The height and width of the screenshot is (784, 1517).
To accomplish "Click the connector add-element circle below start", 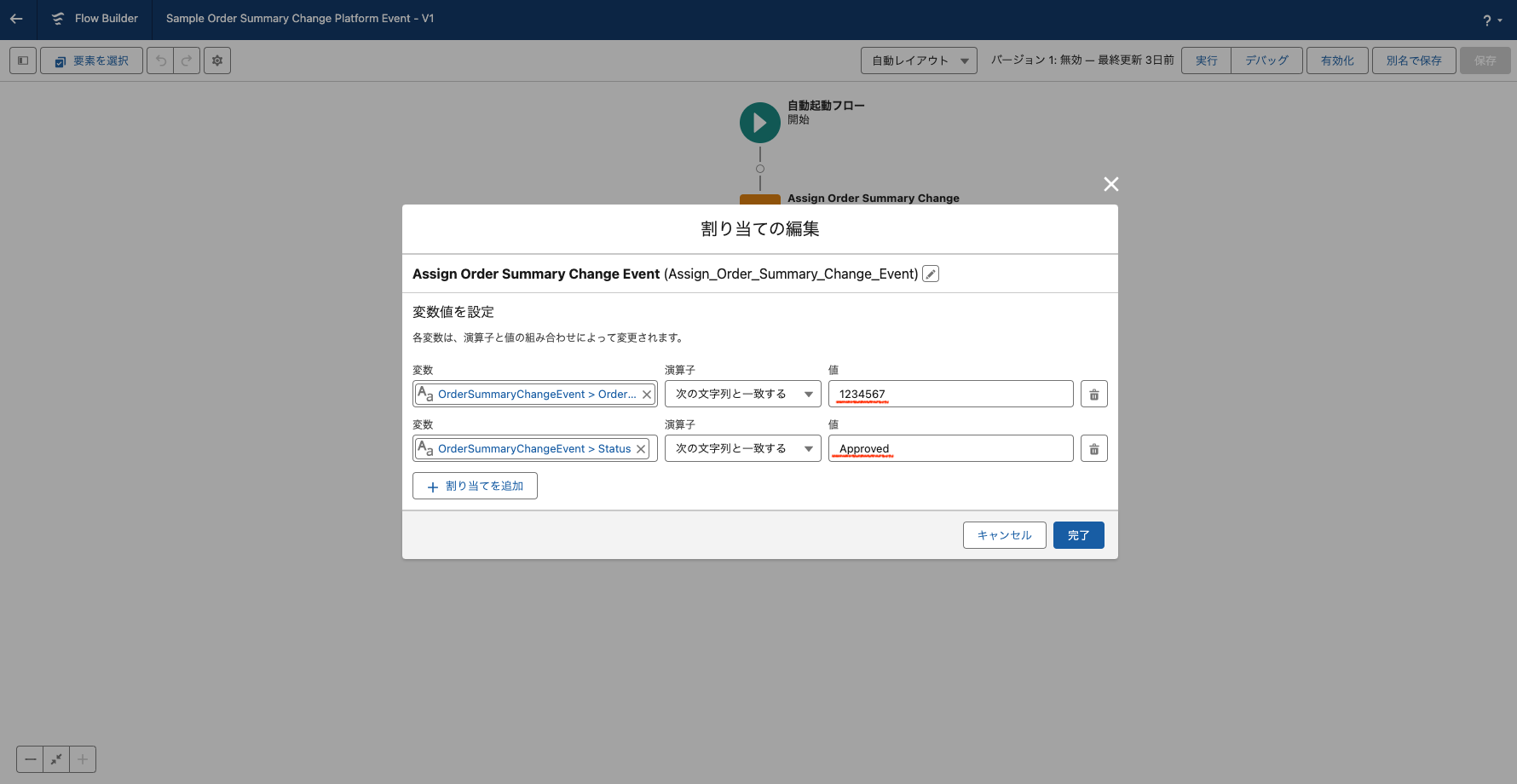I will click(x=760, y=169).
